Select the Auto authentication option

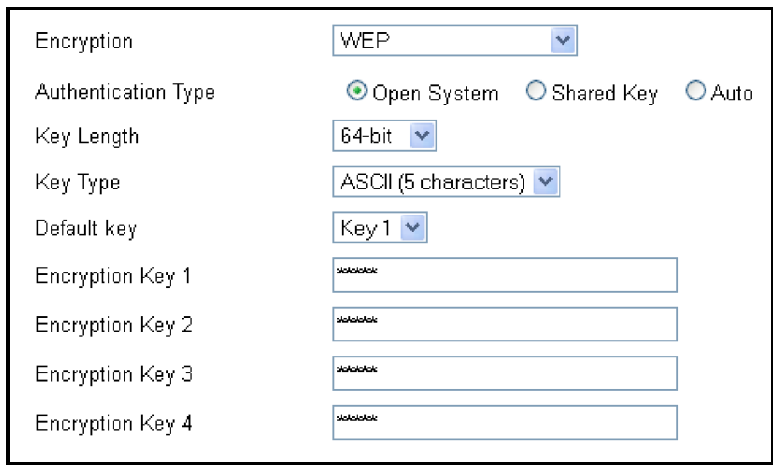coord(695,93)
